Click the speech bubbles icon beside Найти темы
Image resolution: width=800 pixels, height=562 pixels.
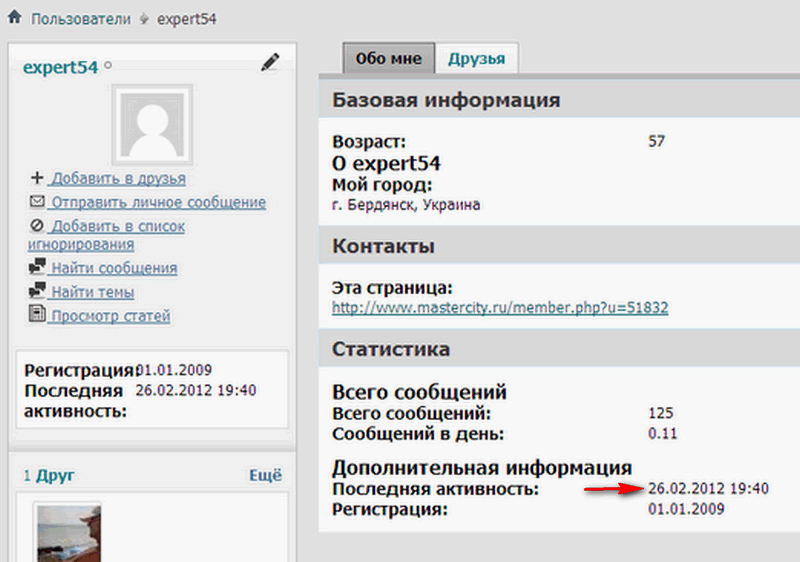click(x=37, y=290)
